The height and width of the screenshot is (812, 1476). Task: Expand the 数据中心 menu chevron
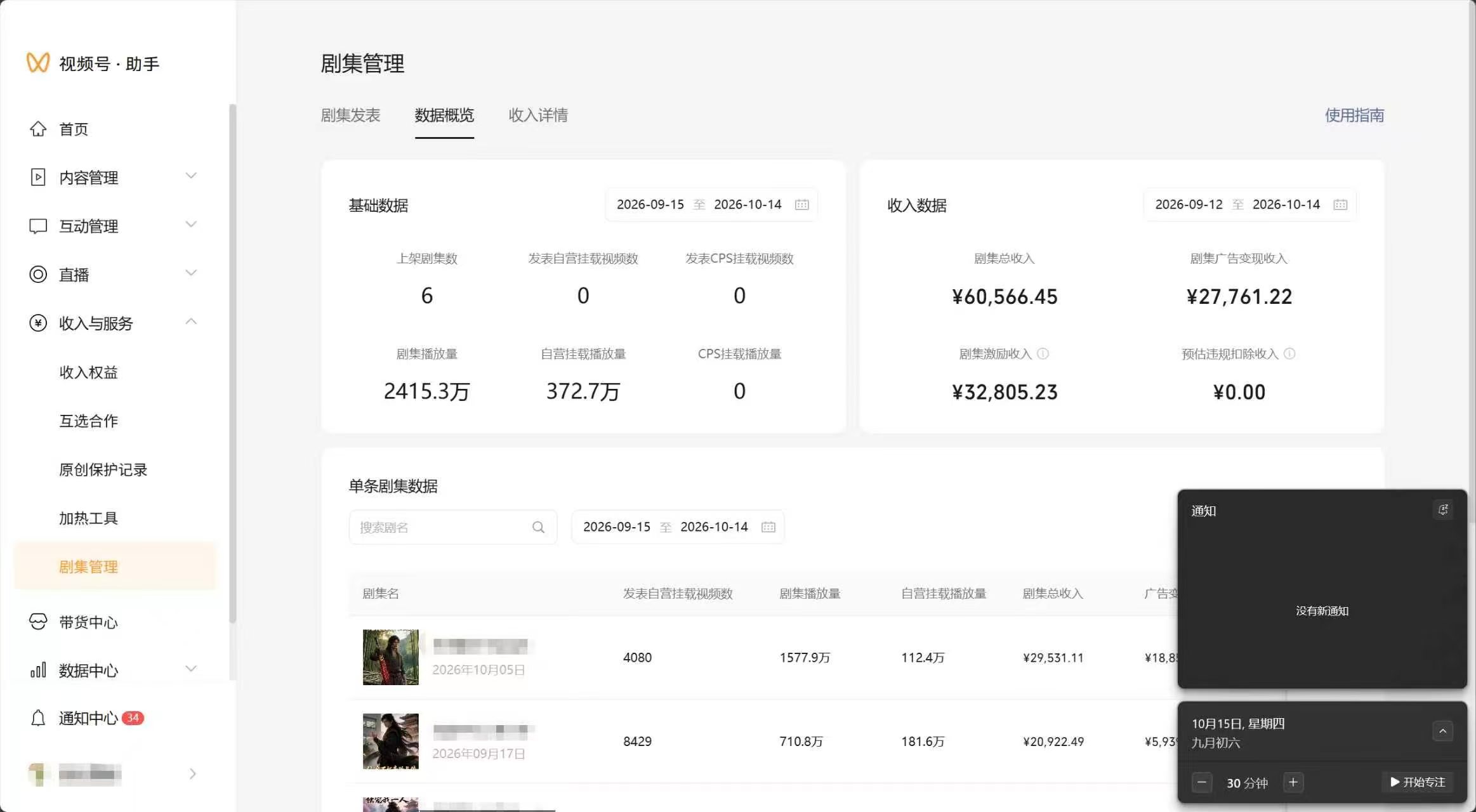tap(191, 669)
